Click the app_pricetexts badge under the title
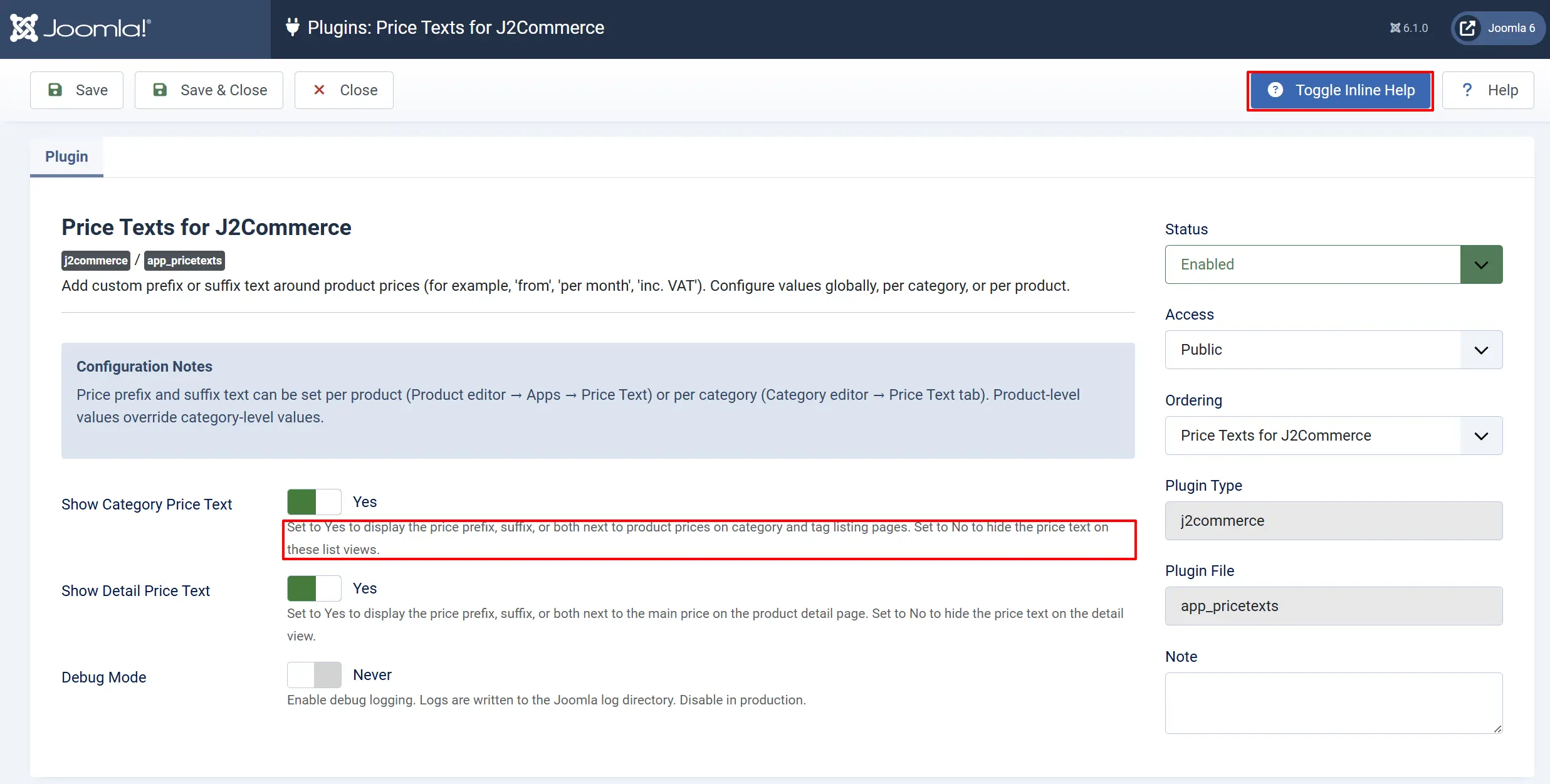 click(184, 261)
